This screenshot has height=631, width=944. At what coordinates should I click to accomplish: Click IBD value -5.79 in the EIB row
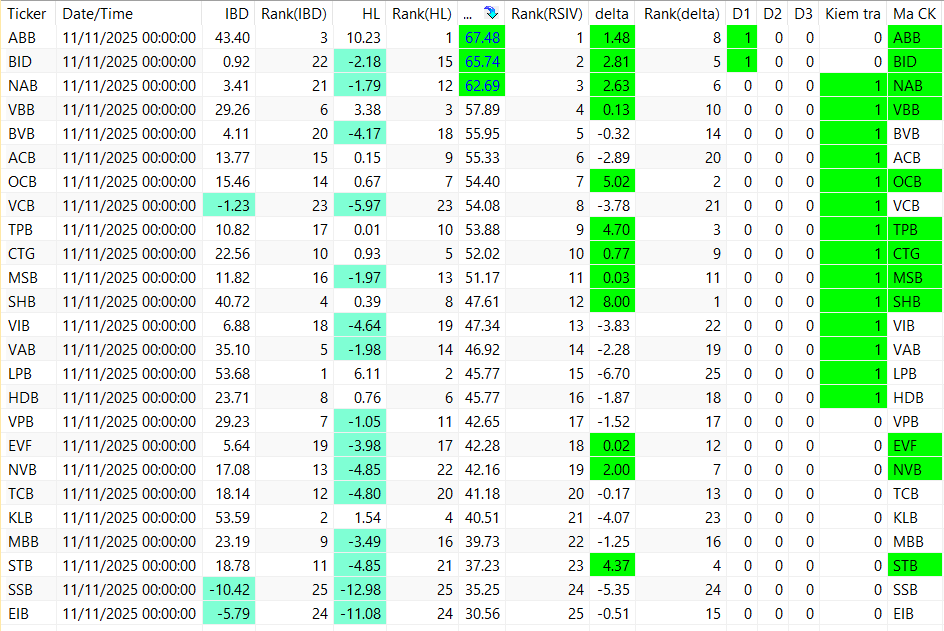(229, 614)
